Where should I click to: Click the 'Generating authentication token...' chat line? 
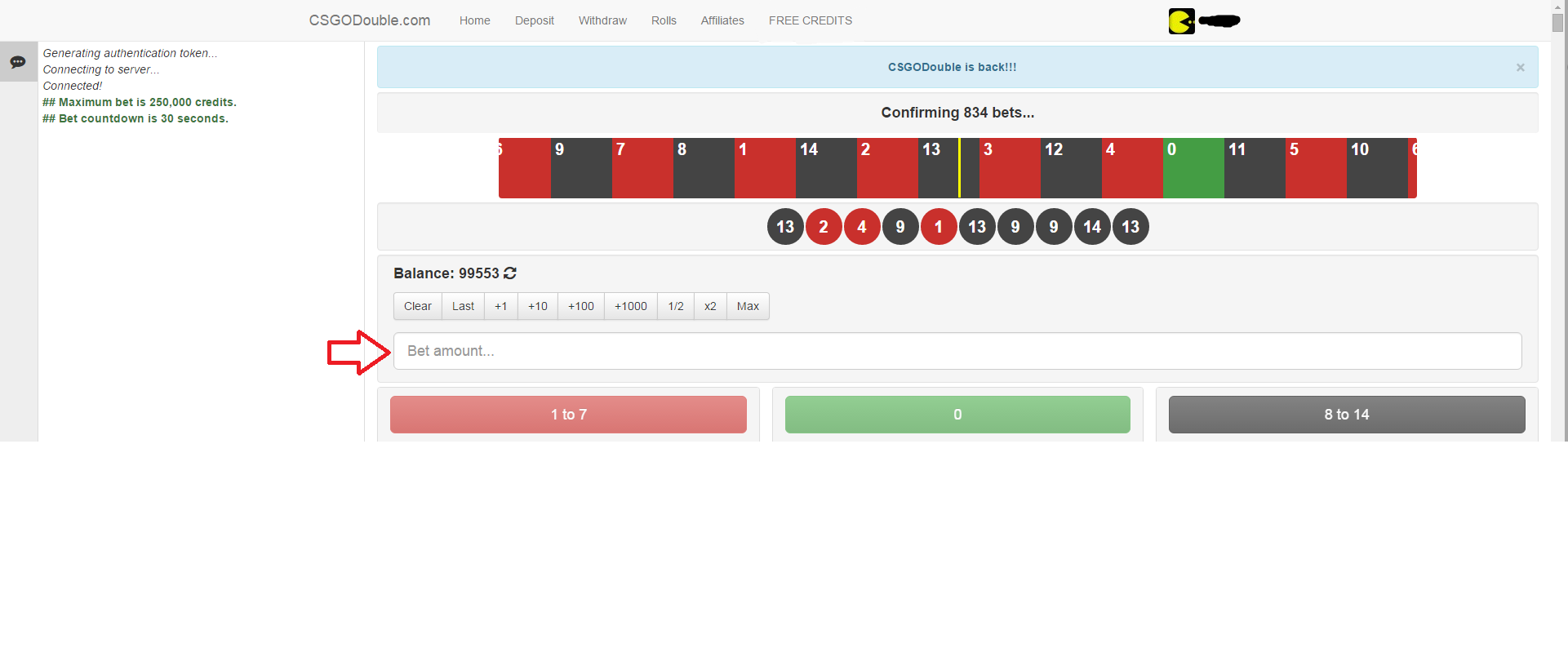(131, 53)
